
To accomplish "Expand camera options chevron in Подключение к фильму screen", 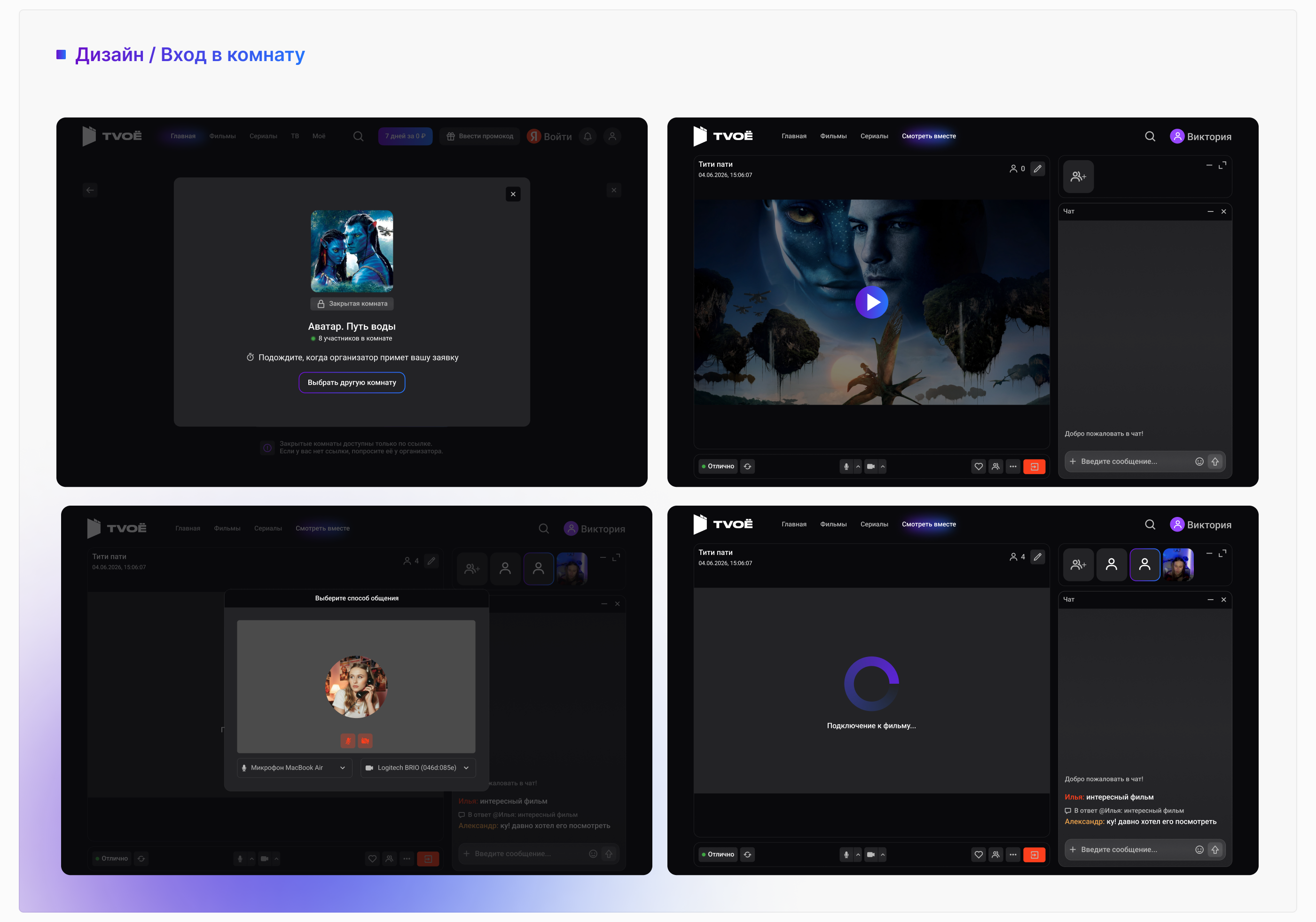I will (883, 854).
